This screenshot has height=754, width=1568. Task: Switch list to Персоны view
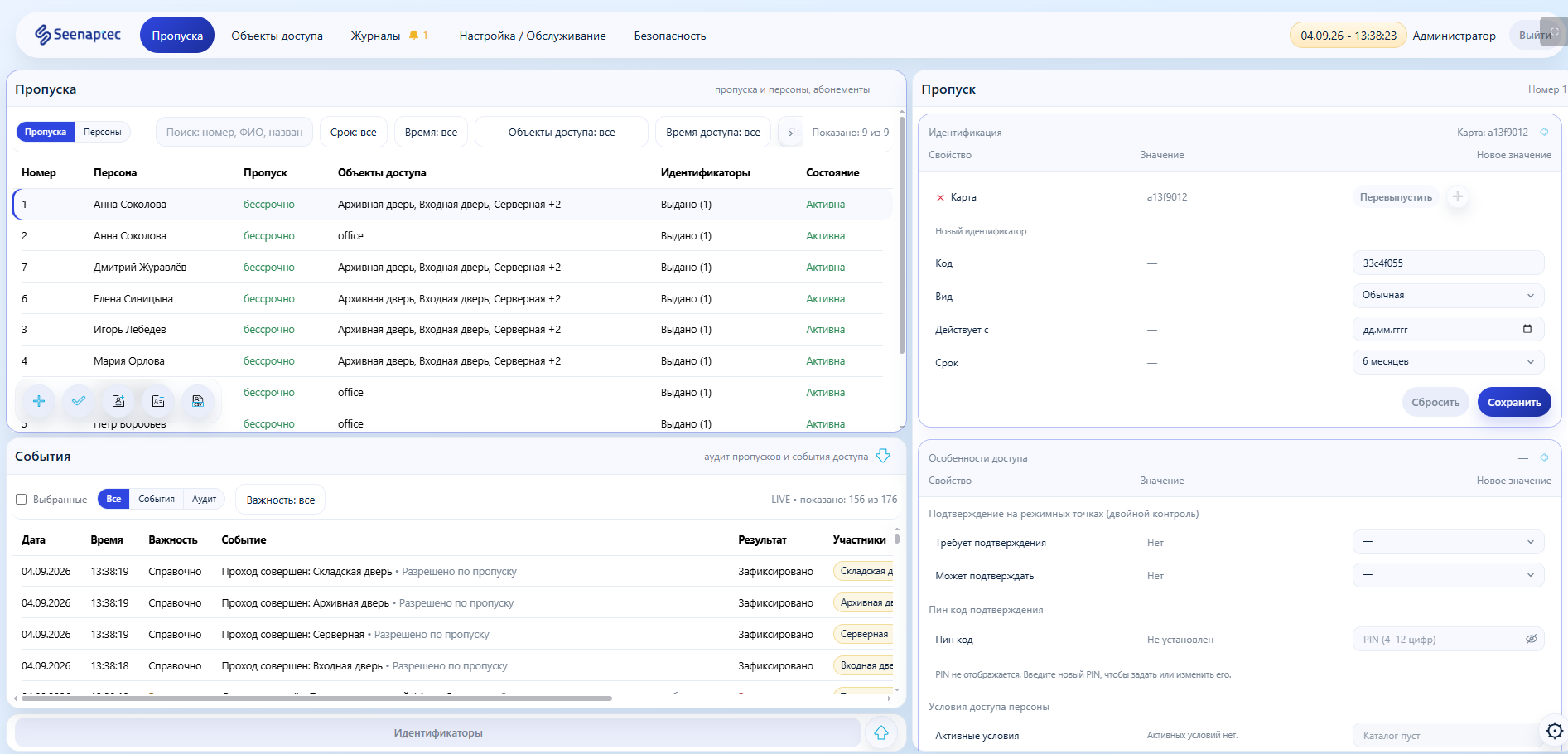pos(103,132)
